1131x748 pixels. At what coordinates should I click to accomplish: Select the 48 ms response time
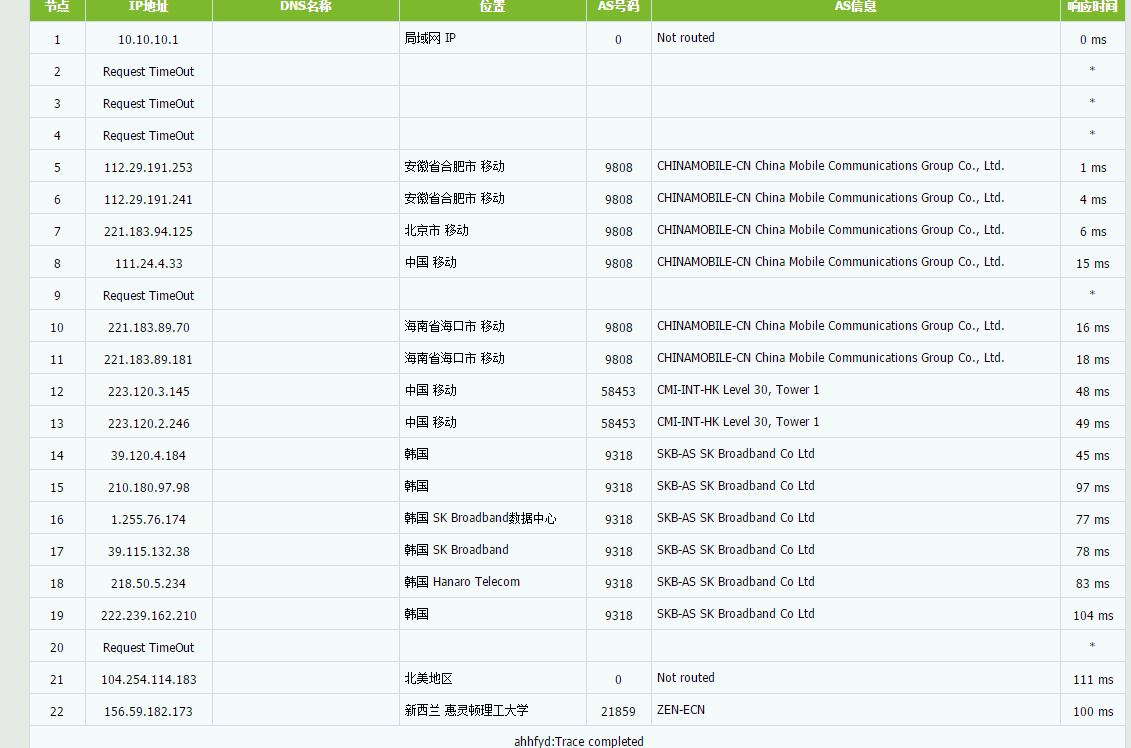click(x=1093, y=392)
